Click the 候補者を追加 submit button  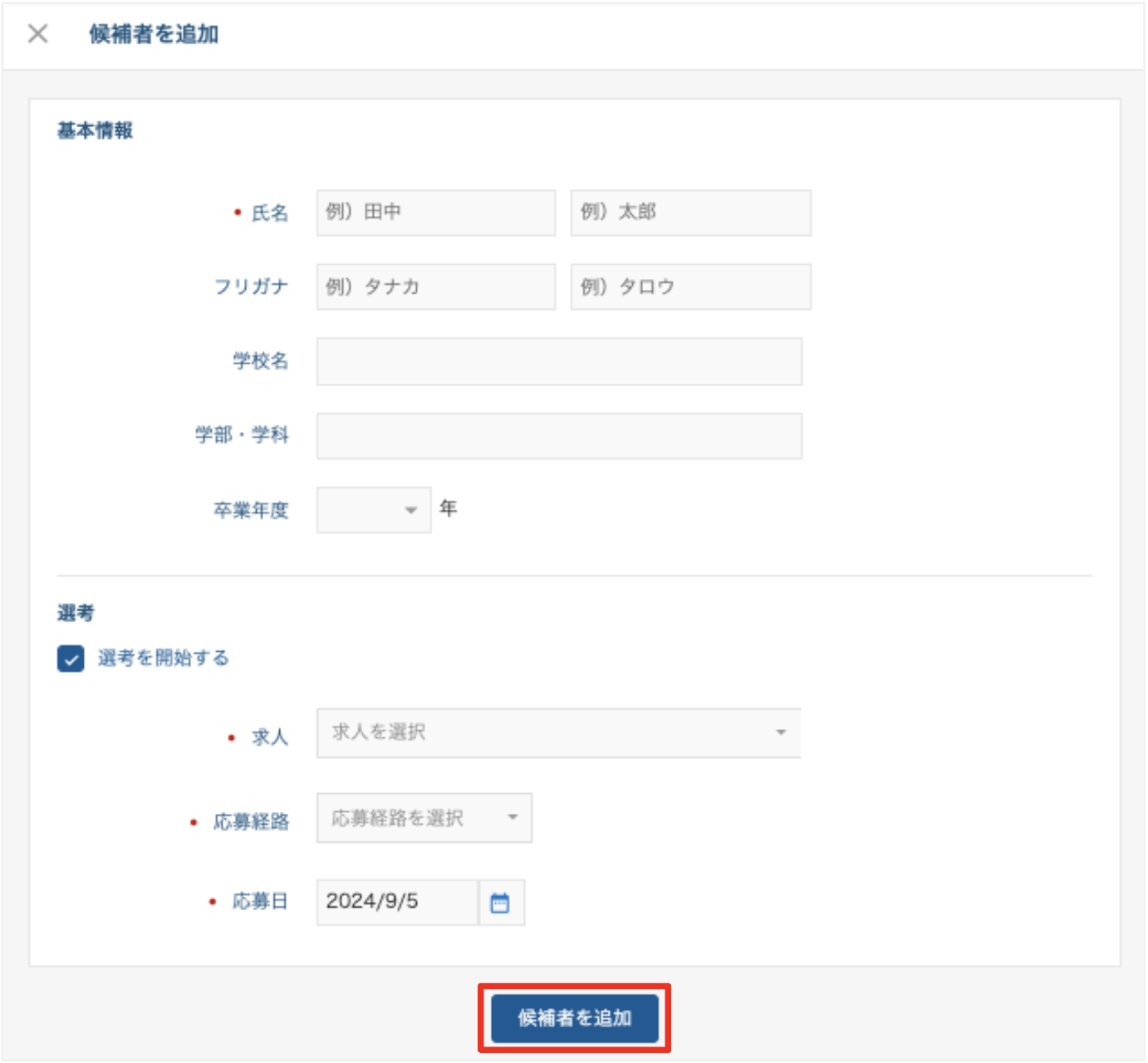574,1018
